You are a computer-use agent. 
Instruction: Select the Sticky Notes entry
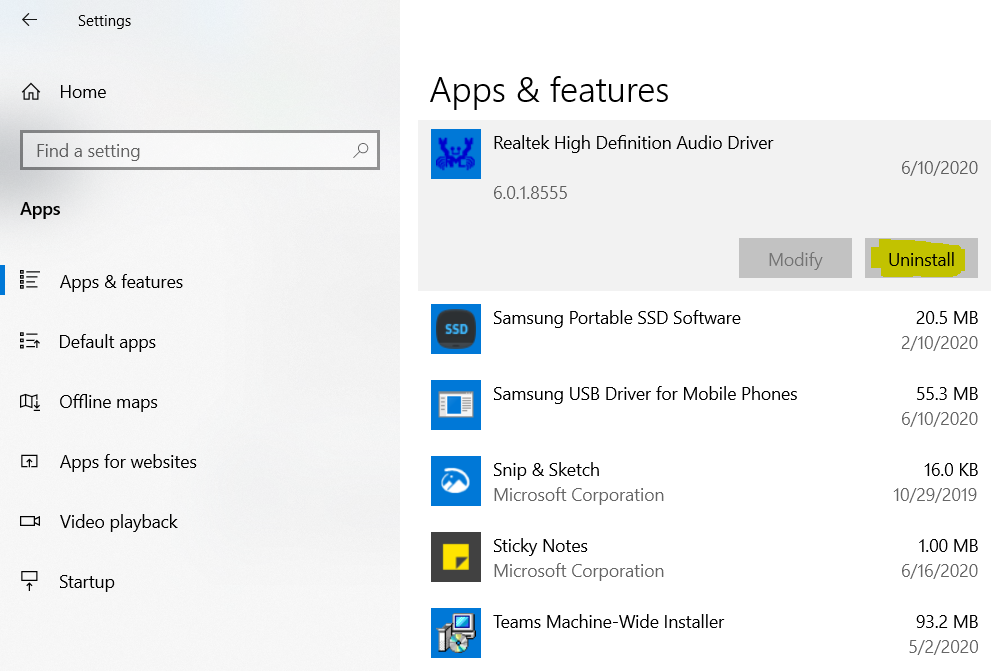(704, 557)
